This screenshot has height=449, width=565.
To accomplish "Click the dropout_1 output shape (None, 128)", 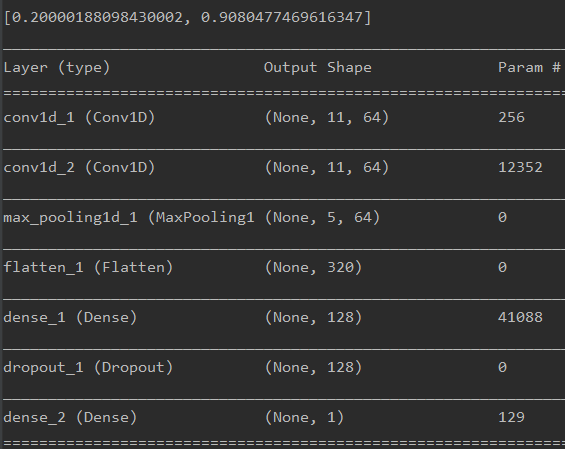I will click(313, 368).
